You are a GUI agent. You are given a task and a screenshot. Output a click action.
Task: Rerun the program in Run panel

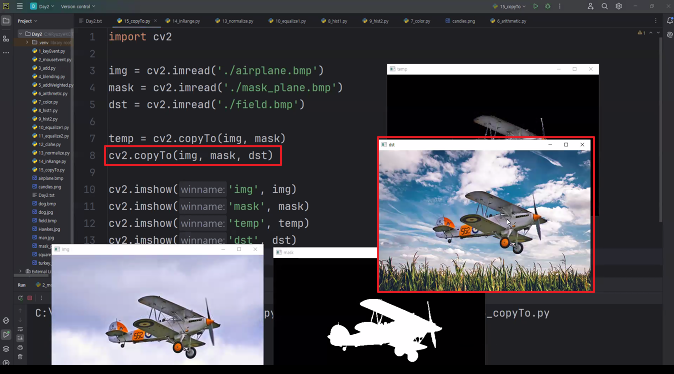[20, 298]
